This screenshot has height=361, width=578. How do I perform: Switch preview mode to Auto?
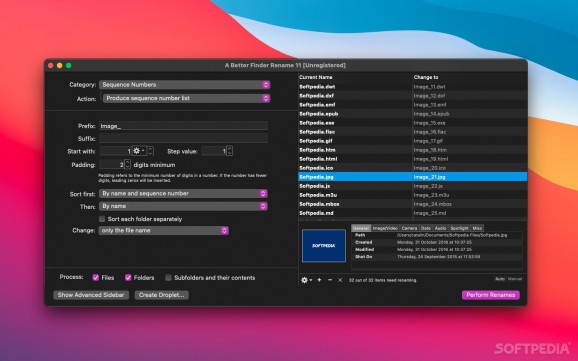pyautogui.click(x=500, y=279)
